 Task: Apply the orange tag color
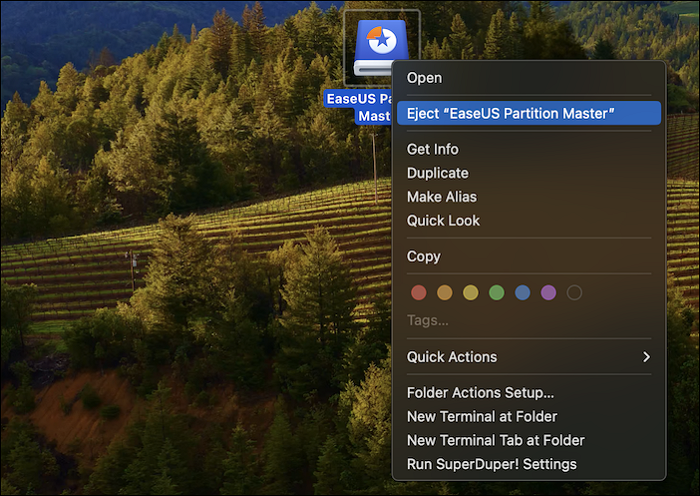[444, 293]
